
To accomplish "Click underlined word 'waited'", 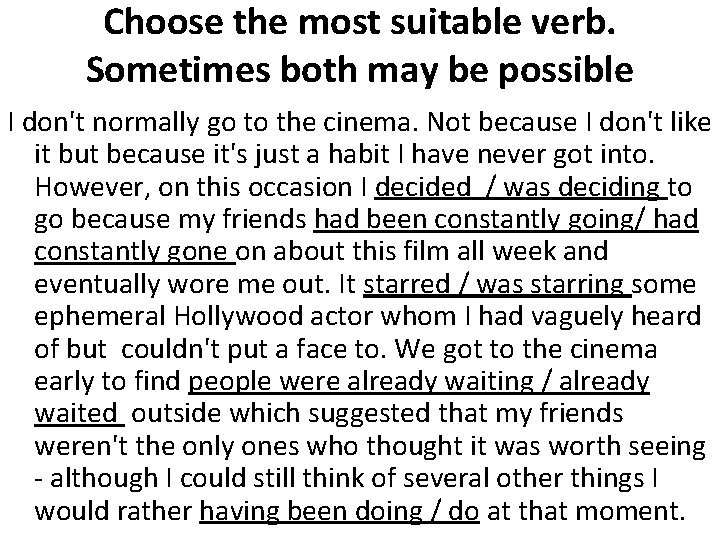I will [76, 413].
